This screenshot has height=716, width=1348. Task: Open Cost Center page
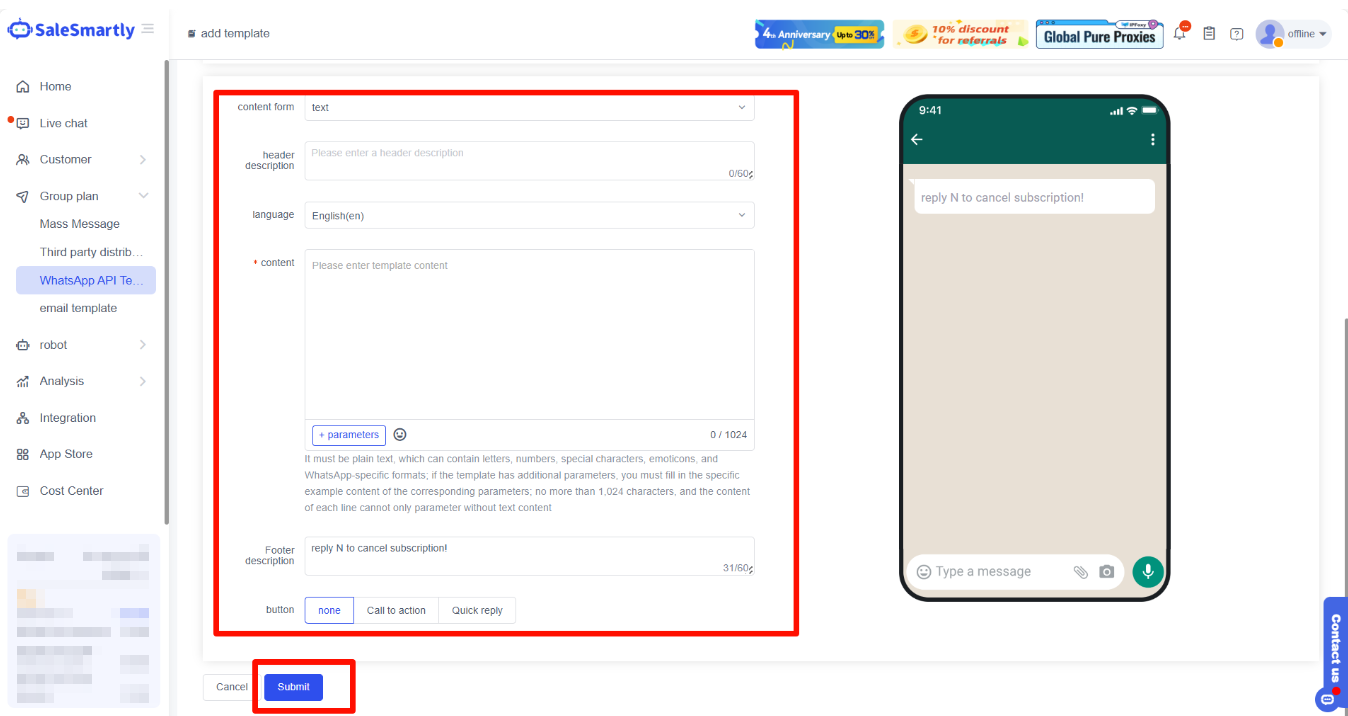click(x=71, y=491)
